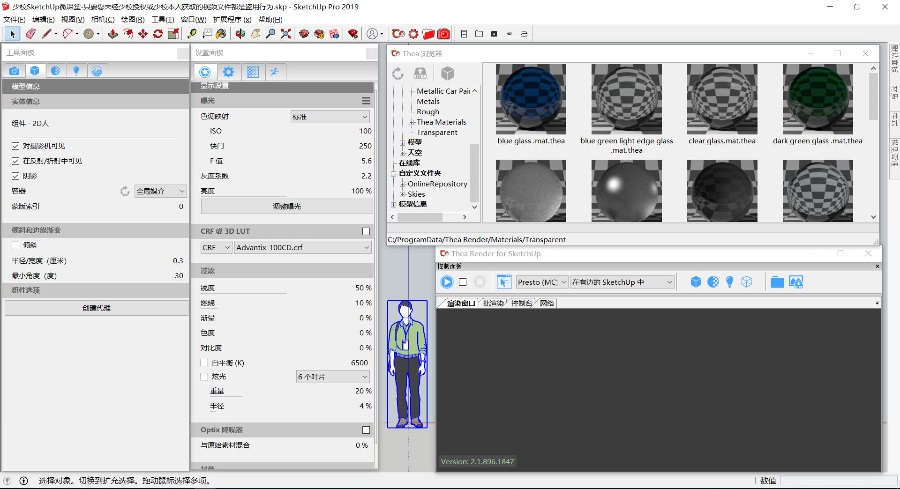900x489 pixels.
Task: Select the blue glass material thumbnail
Action: [x=531, y=100]
